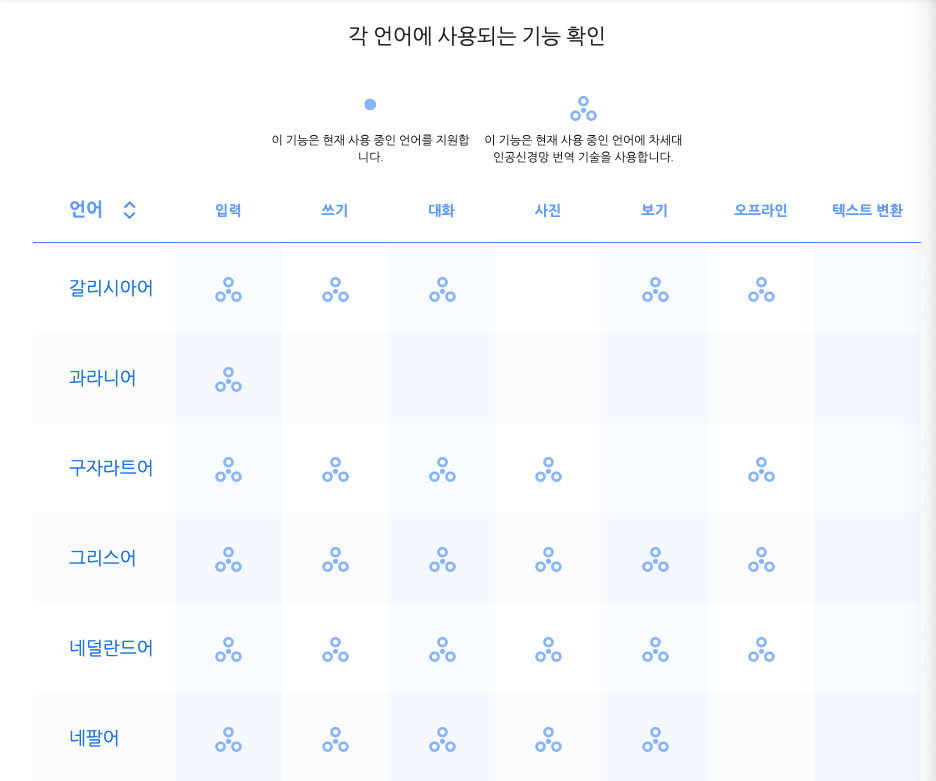Image resolution: width=936 pixels, height=781 pixels.
Task: Click 네팔어 대화 neural icon
Action: (442, 740)
